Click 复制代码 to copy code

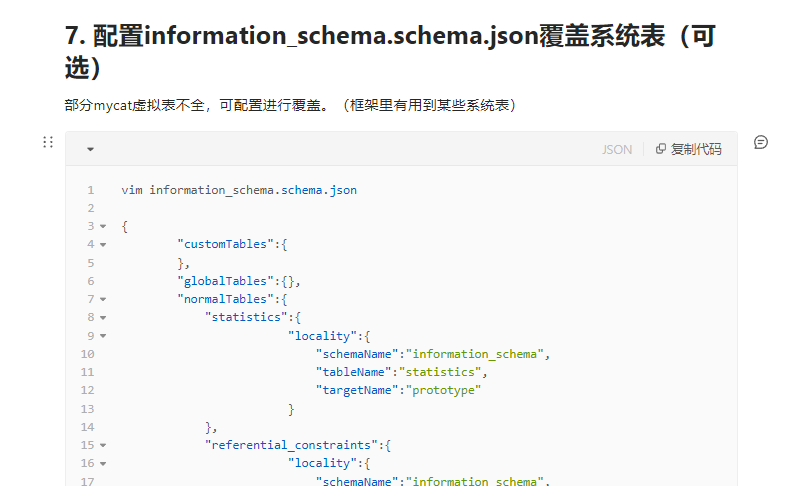pos(696,149)
